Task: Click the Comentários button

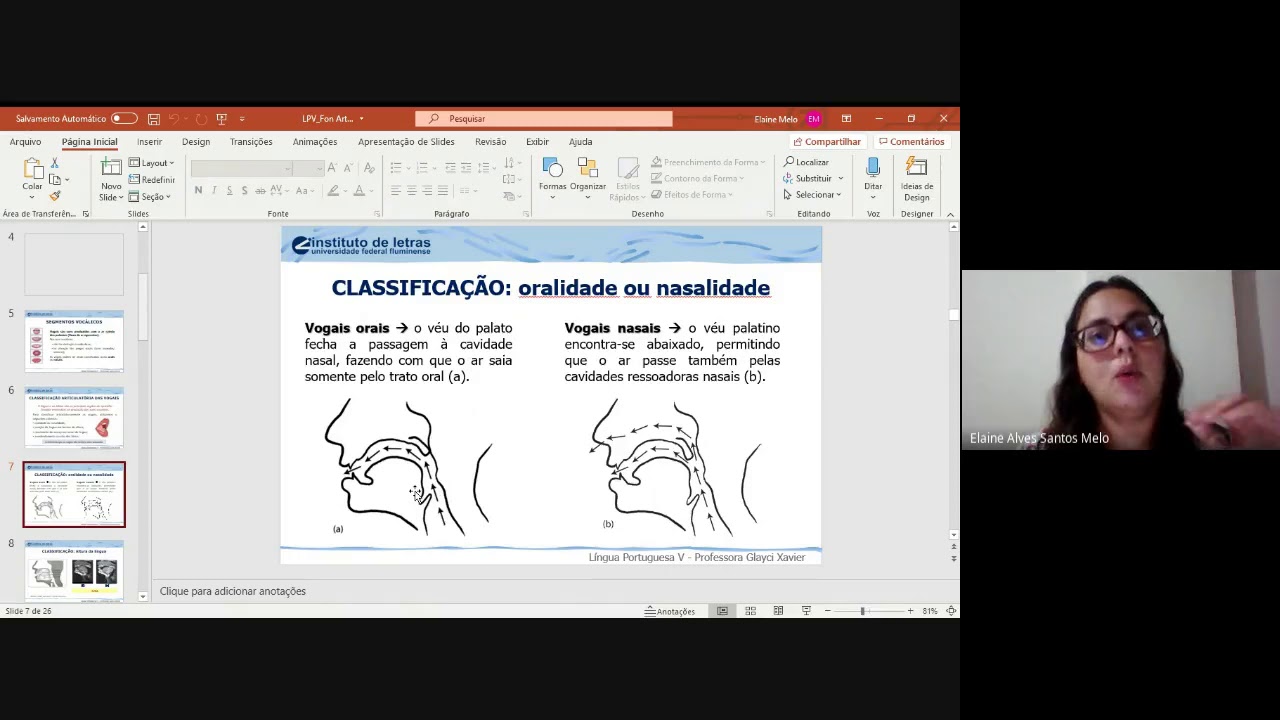Action: point(911,142)
